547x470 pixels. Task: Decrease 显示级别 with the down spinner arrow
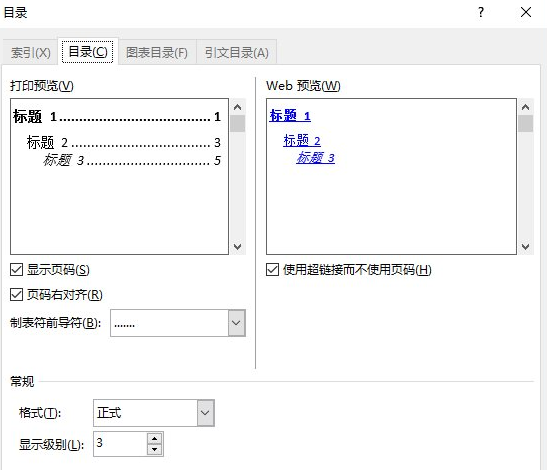coord(154,449)
